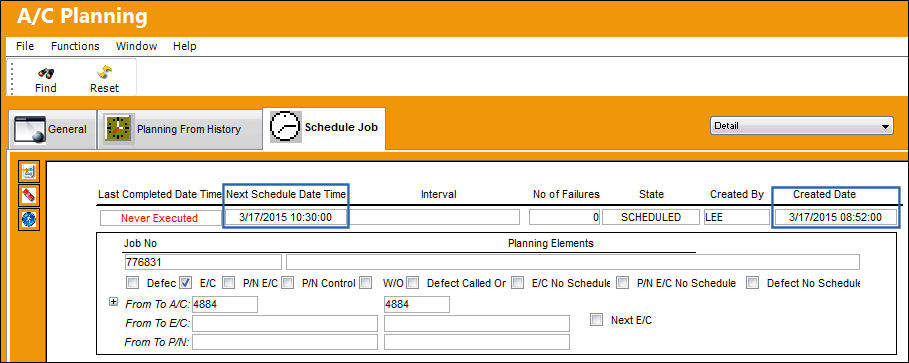Image resolution: width=909 pixels, height=363 pixels.
Task: Tick checkbox left of Defect No Schedule
Action: click(752, 283)
